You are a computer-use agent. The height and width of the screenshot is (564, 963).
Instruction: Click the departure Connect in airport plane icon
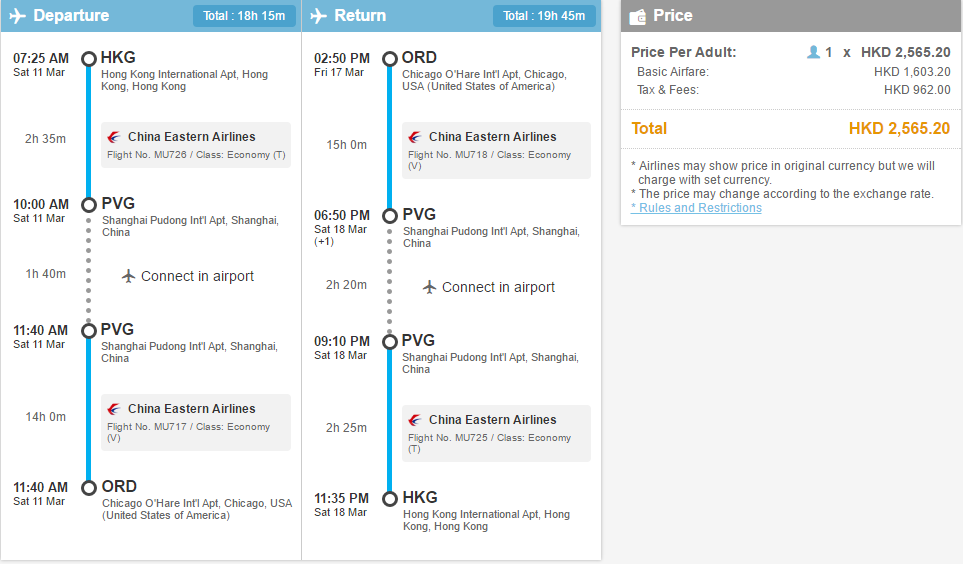128,276
